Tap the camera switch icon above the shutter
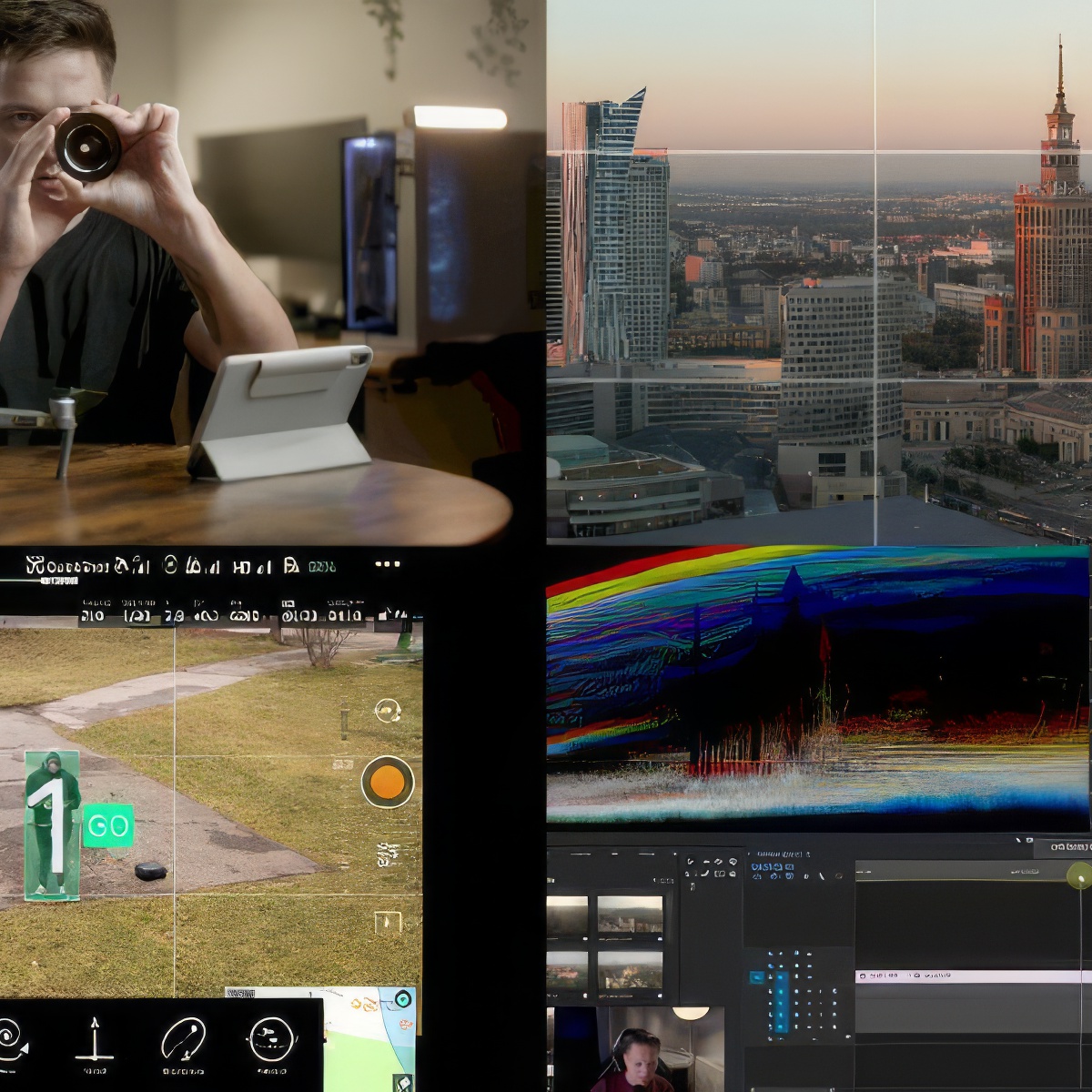This screenshot has height=1092, width=1092. [x=389, y=711]
